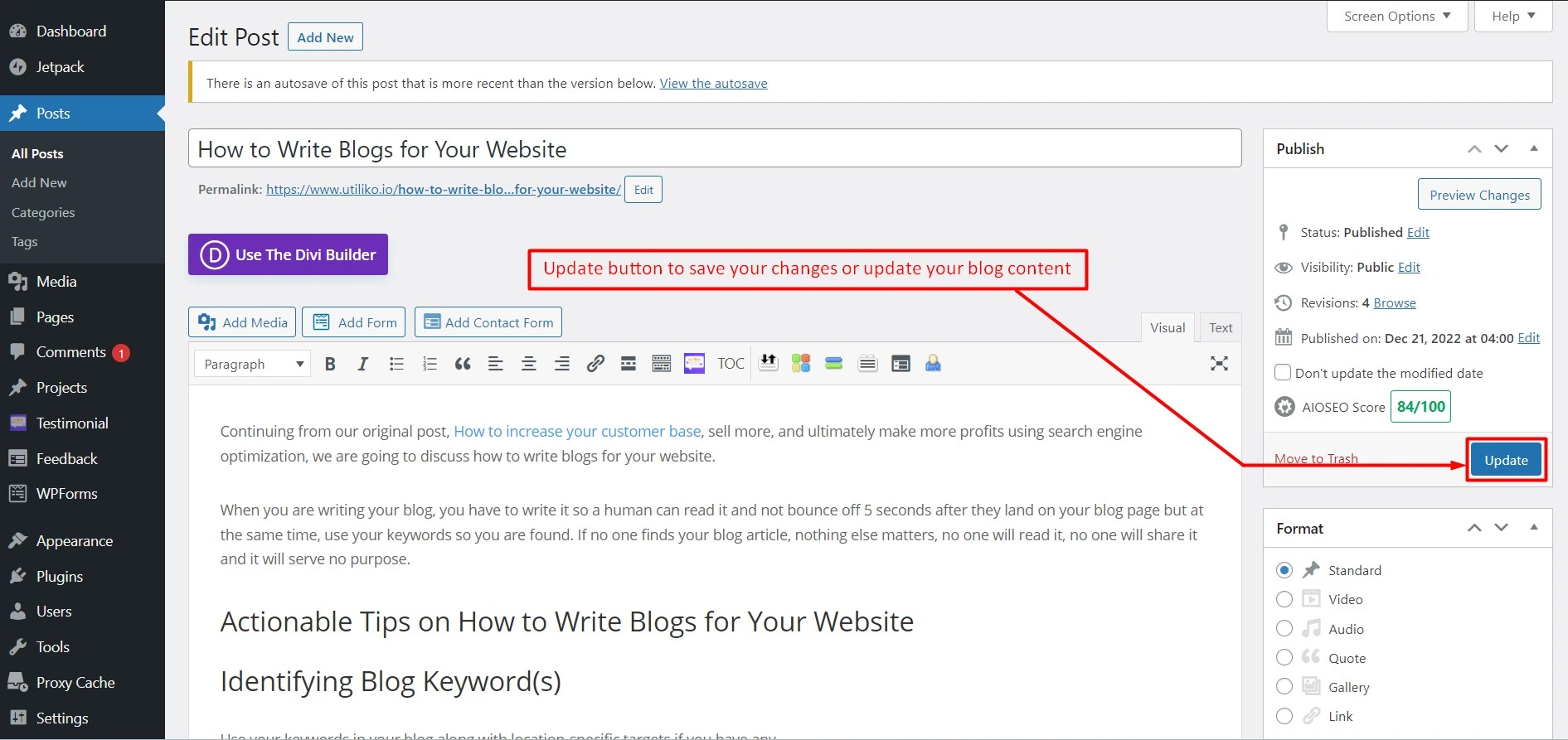Click the insert link icon

(x=595, y=364)
